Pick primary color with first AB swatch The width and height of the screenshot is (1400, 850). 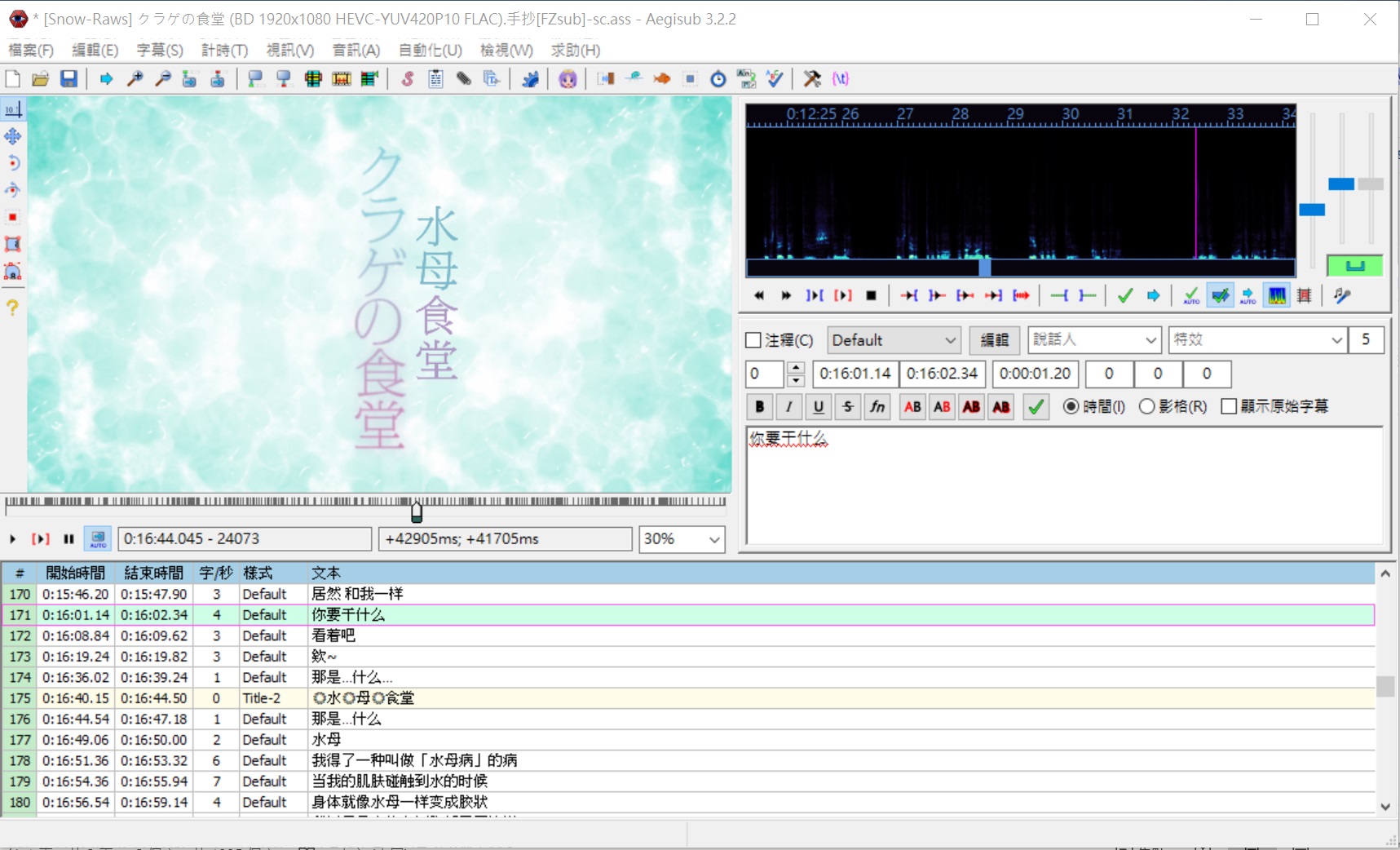point(913,406)
